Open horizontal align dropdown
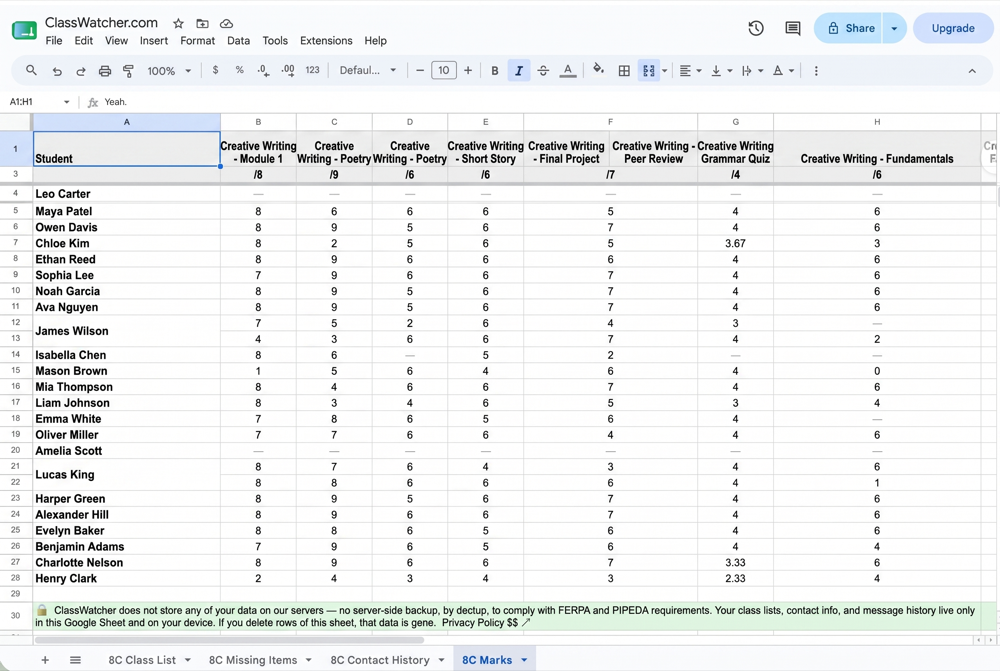1000x671 pixels. pyautogui.click(x=690, y=71)
